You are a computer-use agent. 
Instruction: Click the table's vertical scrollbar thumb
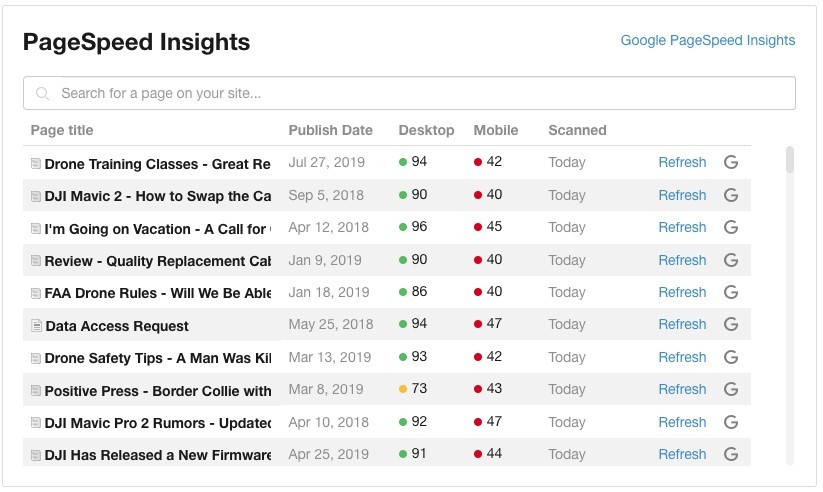[789, 160]
